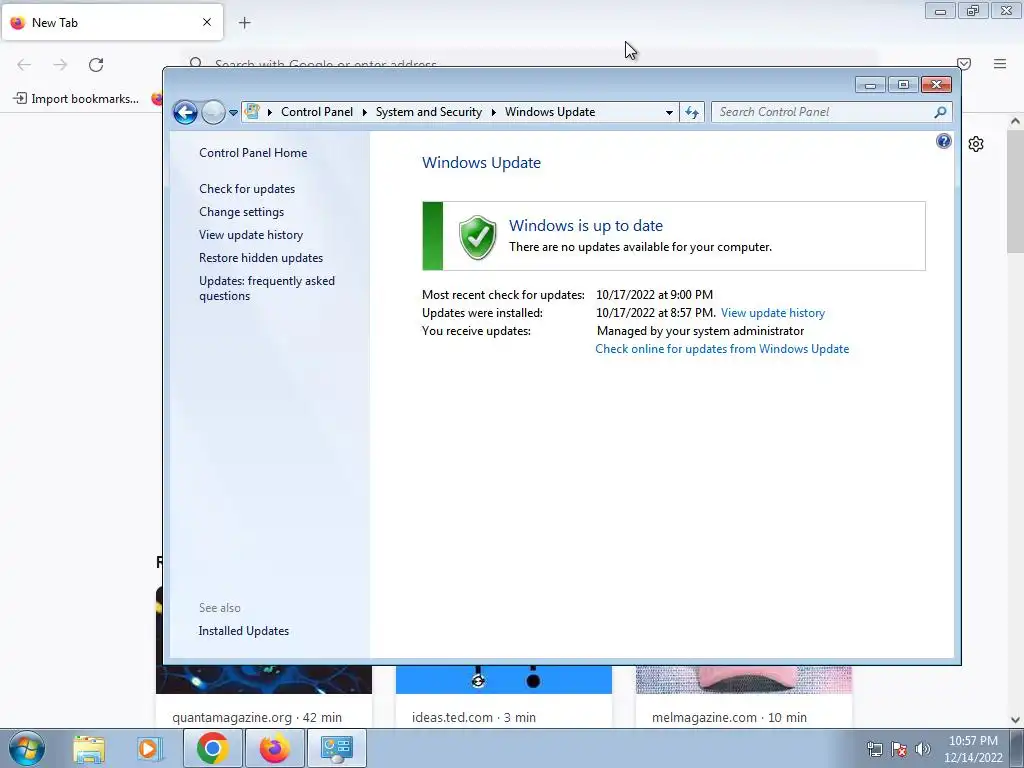Click the Firefox New Tab tab
Viewport: 1024px width, 768px height.
pos(112,22)
